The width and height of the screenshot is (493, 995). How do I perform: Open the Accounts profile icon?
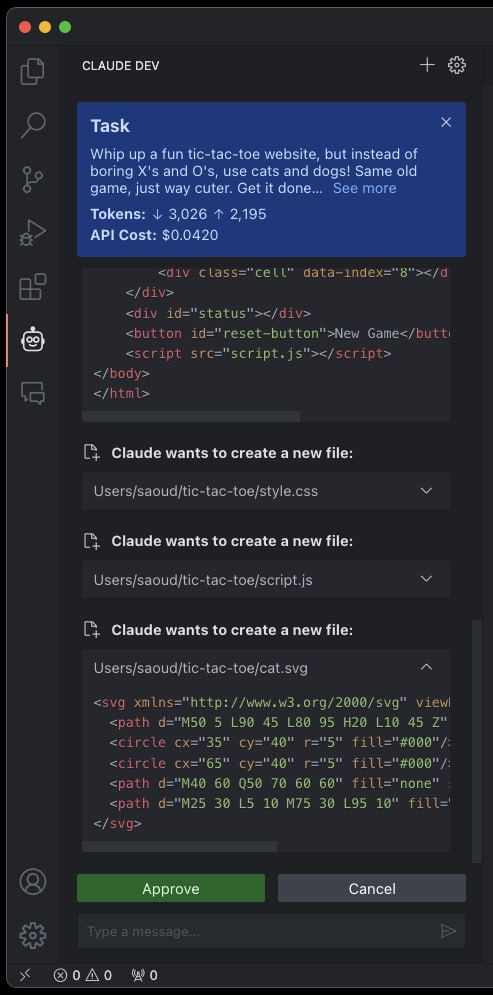32,881
